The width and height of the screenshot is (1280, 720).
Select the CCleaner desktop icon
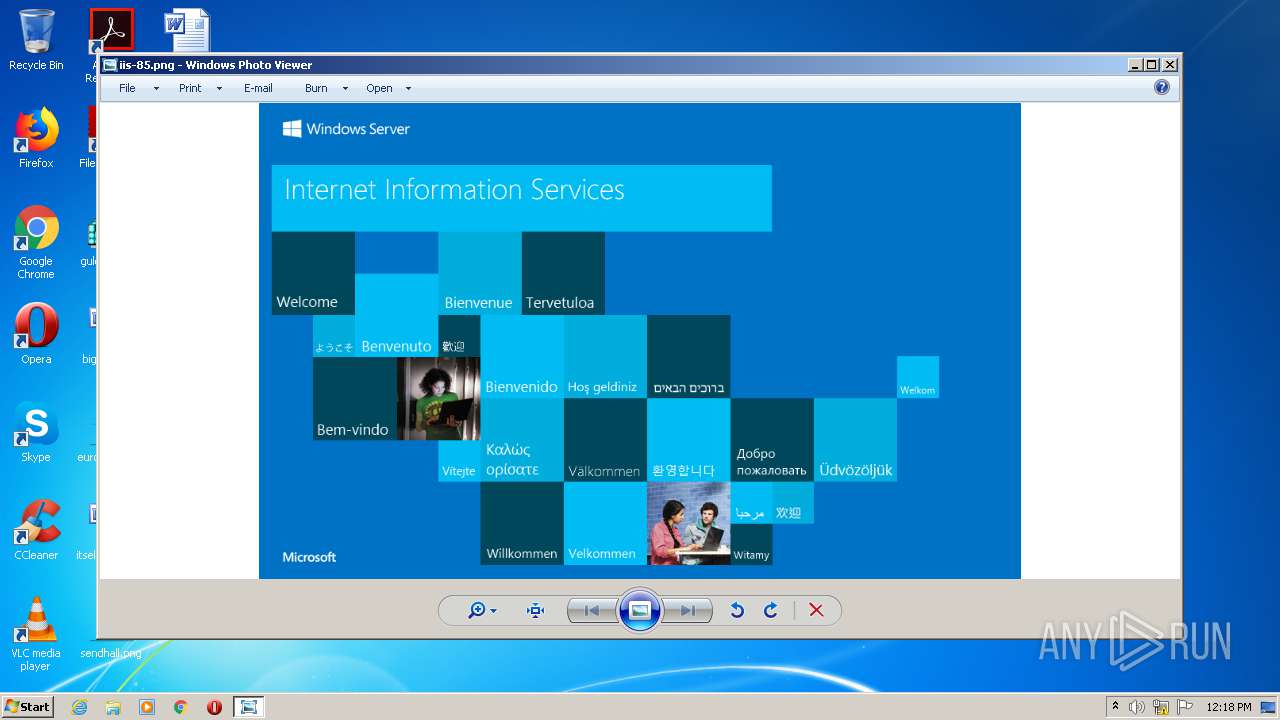click(36, 530)
